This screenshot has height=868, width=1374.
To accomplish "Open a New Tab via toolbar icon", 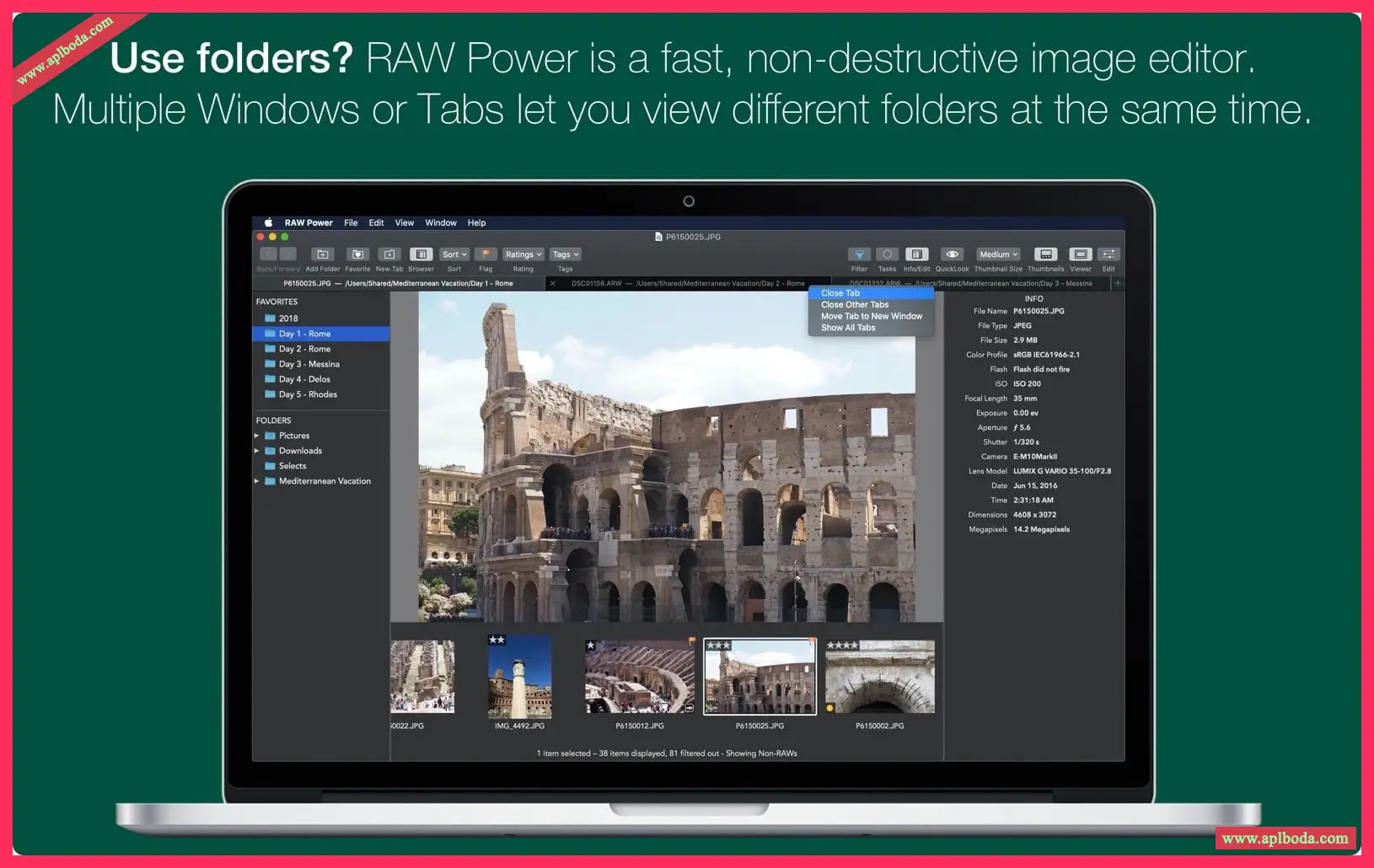I will (389, 255).
